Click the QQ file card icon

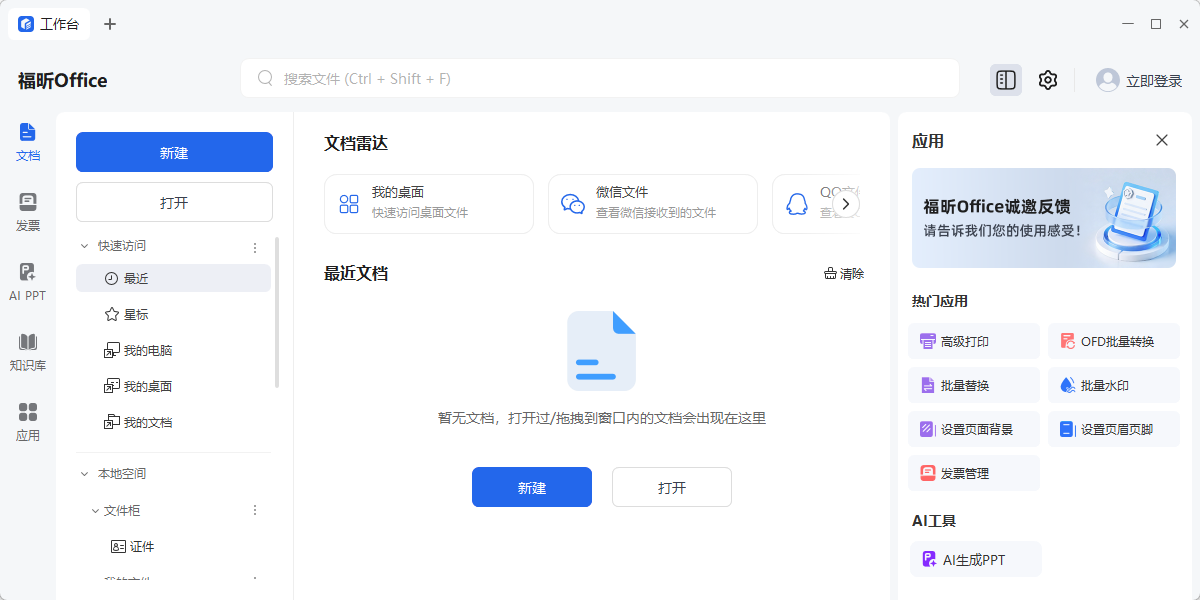pos(797,204)
